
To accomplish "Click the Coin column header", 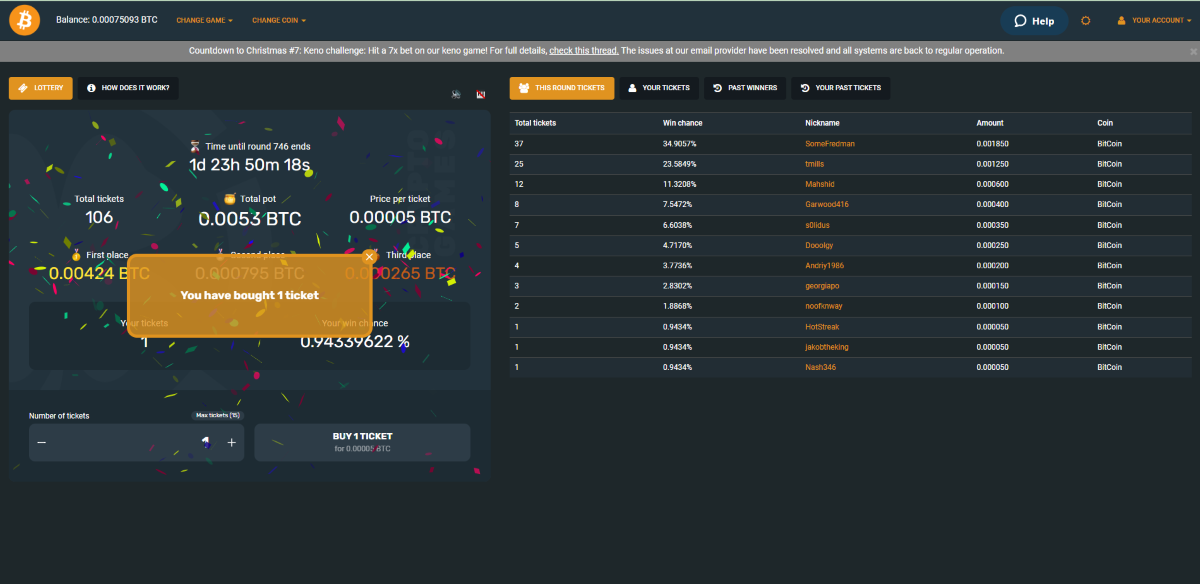I will coord(1105,123).
